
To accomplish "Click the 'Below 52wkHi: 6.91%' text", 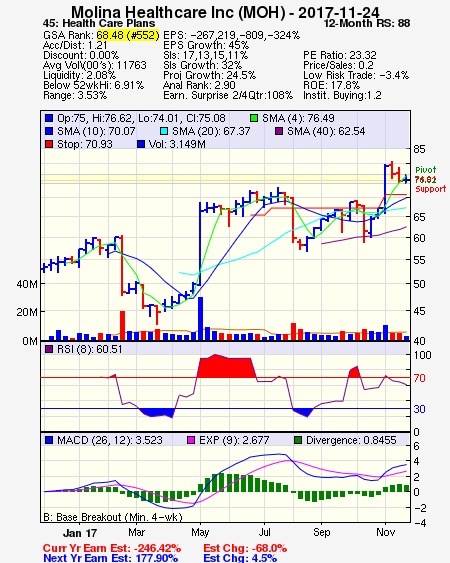I will point(93,85).
